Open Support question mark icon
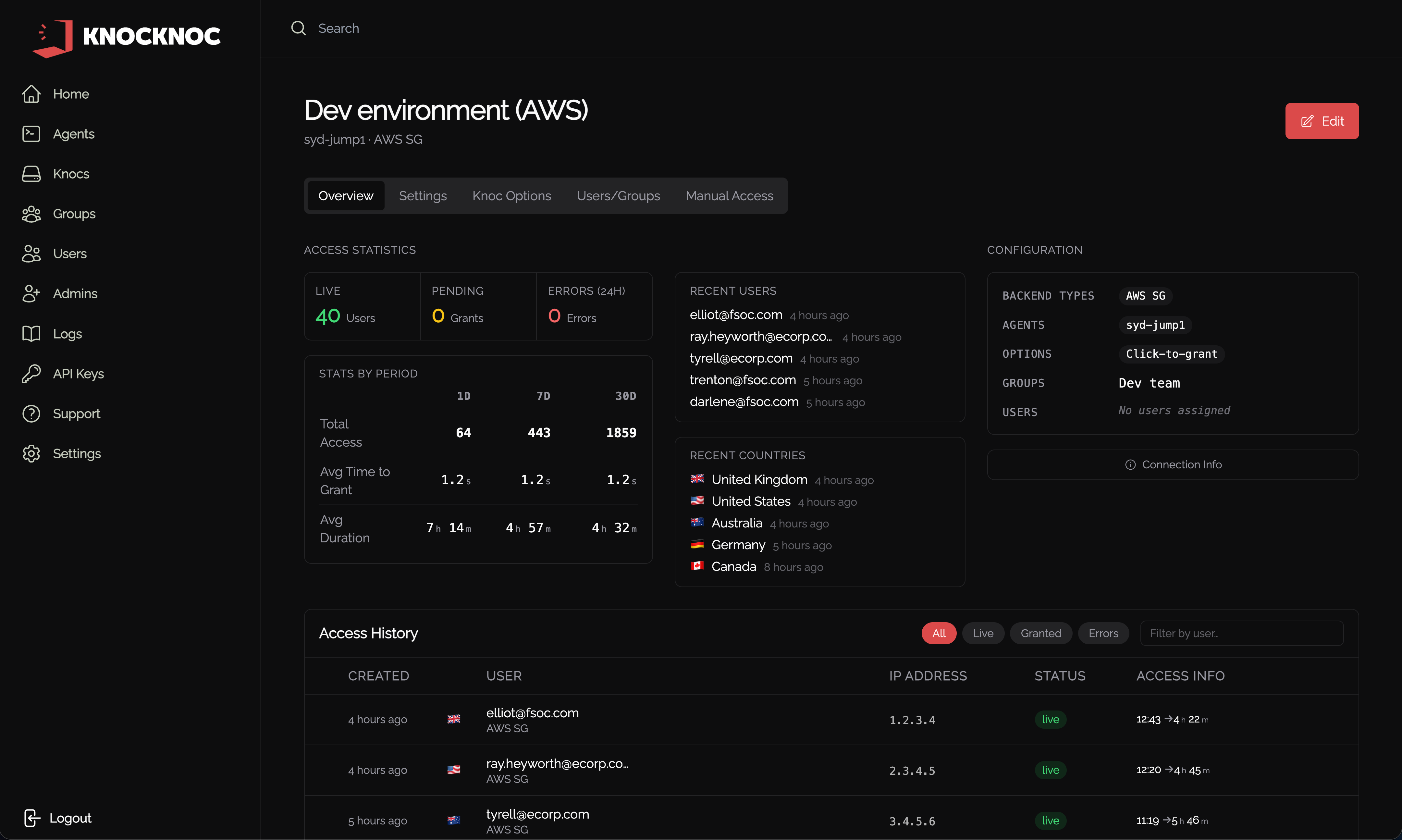This screenshot has width=1402, height=840. coord(31,414)
